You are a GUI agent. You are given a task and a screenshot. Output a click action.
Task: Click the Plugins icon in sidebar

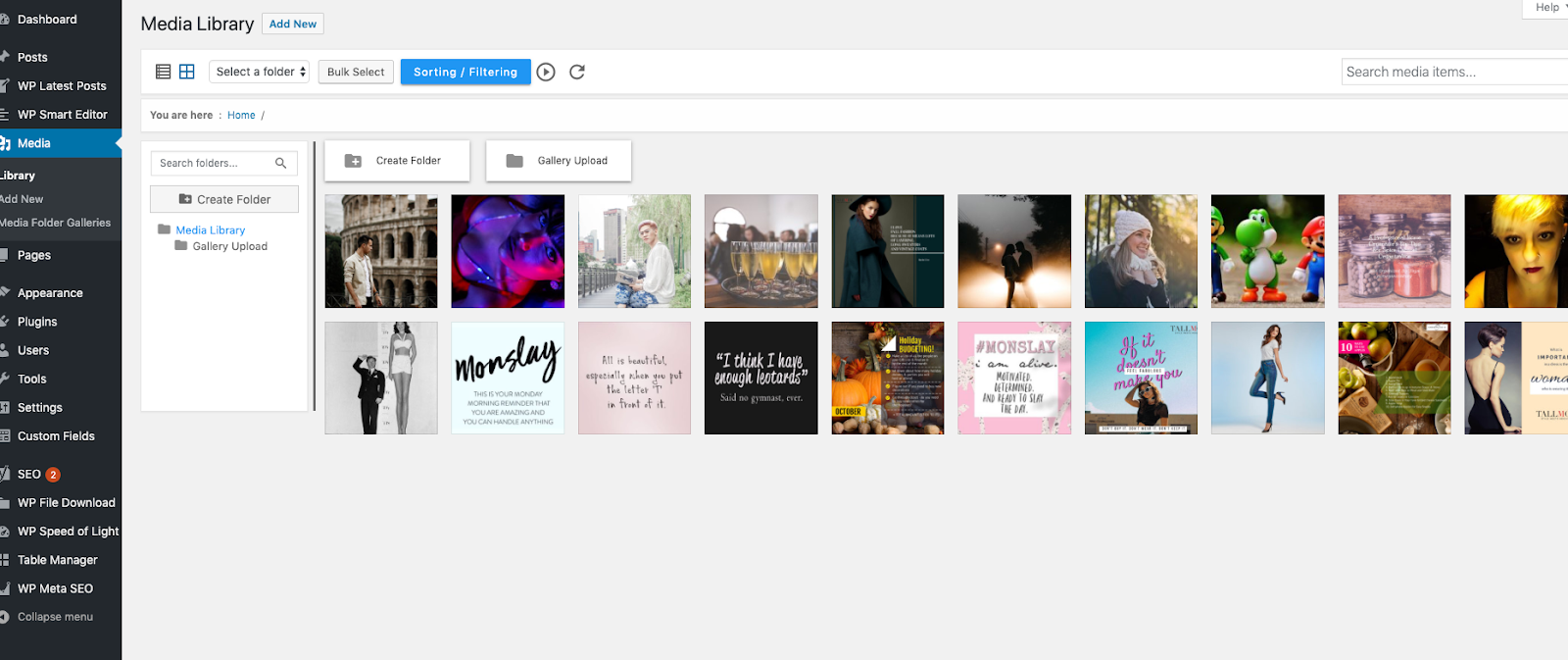4,321
